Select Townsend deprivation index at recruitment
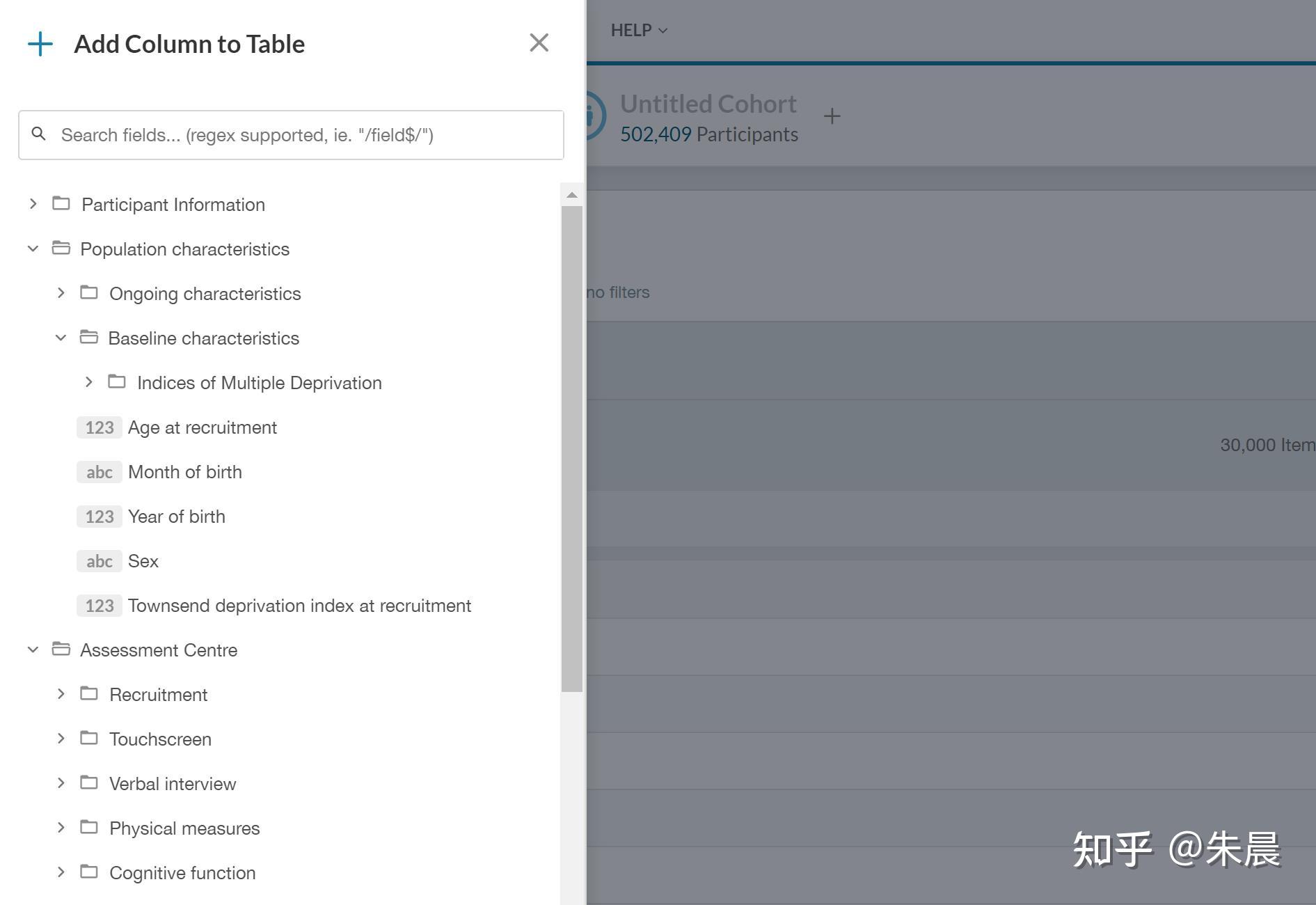 pos(299,606)
